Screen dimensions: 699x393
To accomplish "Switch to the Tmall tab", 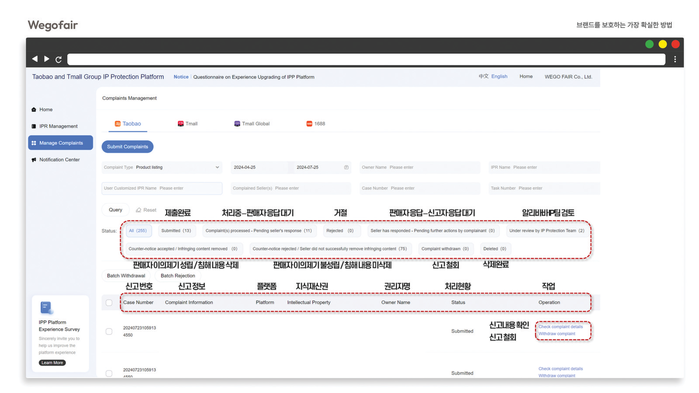I will (x=188, y=124).
